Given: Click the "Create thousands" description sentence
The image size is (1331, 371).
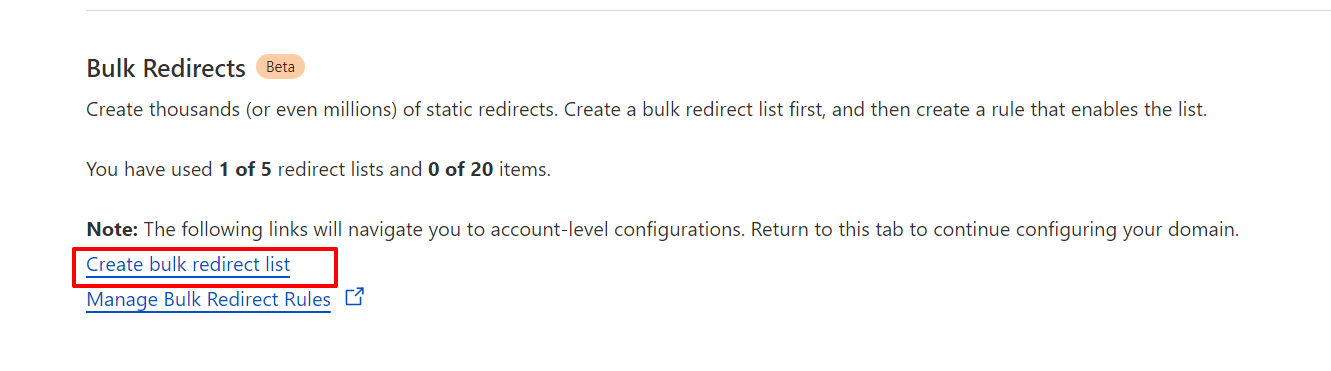Looking at the screenshot, I should click(x=323, y=110).
